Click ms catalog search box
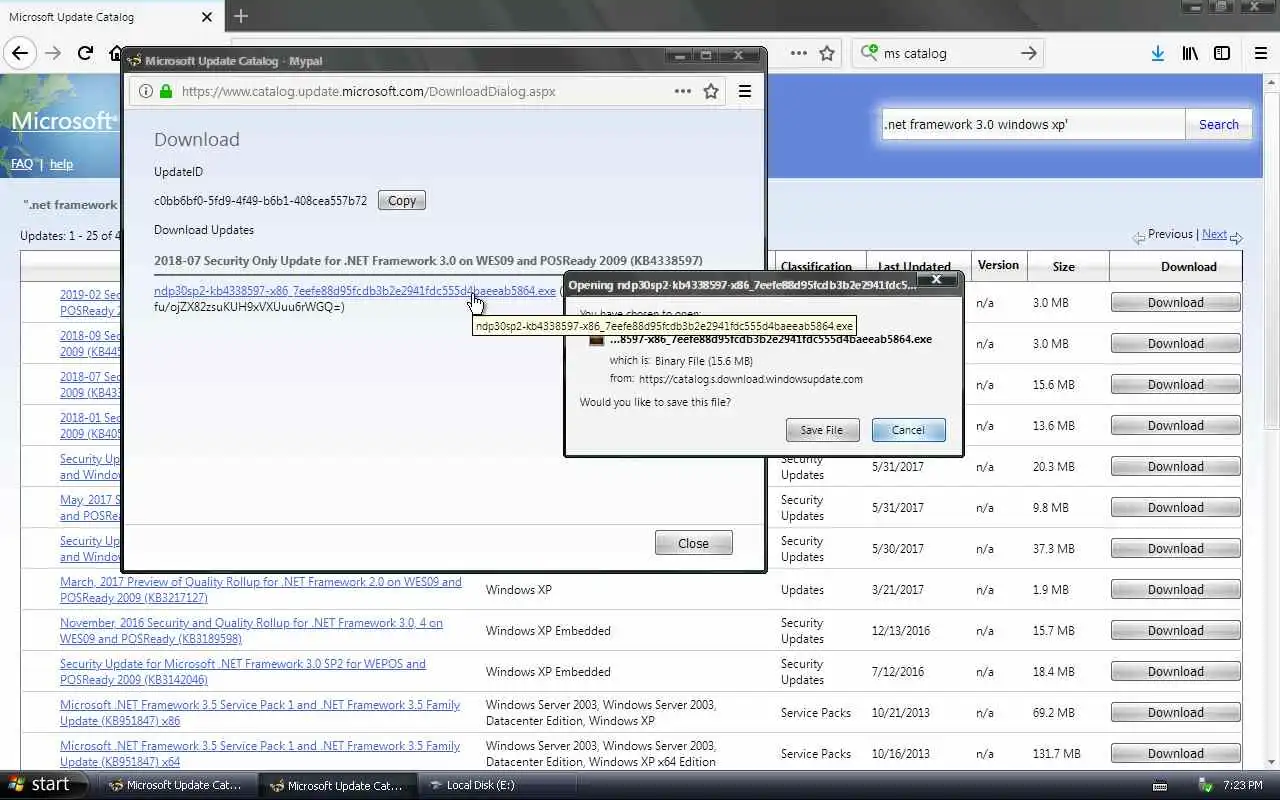This screenshot has width=1280, height=800. [x=945, y=53]
